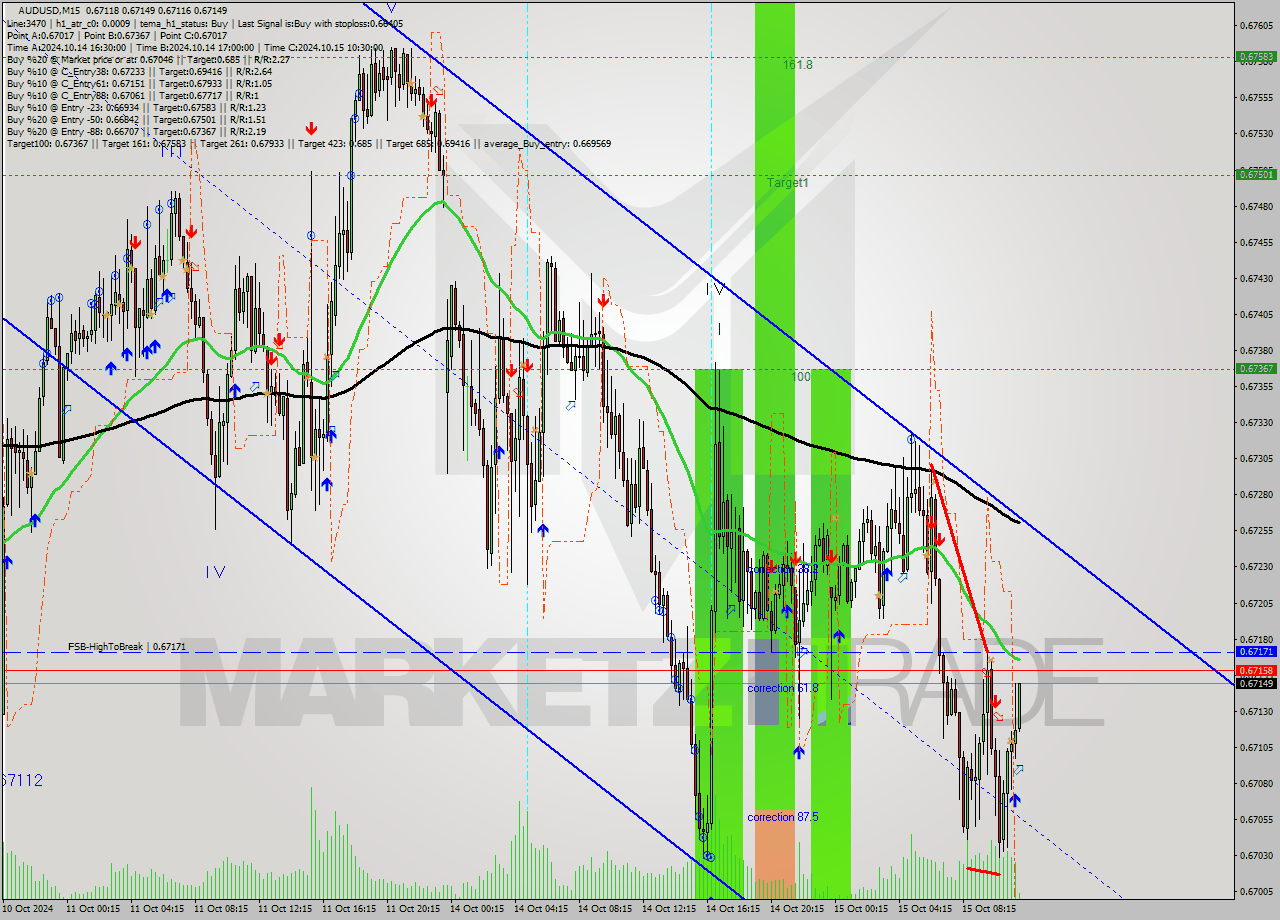This screenshot has width=1280, height=920.
Task: Click the green 0.67583 price tag
Action: pyautogui.click(x=1256, y=56)
